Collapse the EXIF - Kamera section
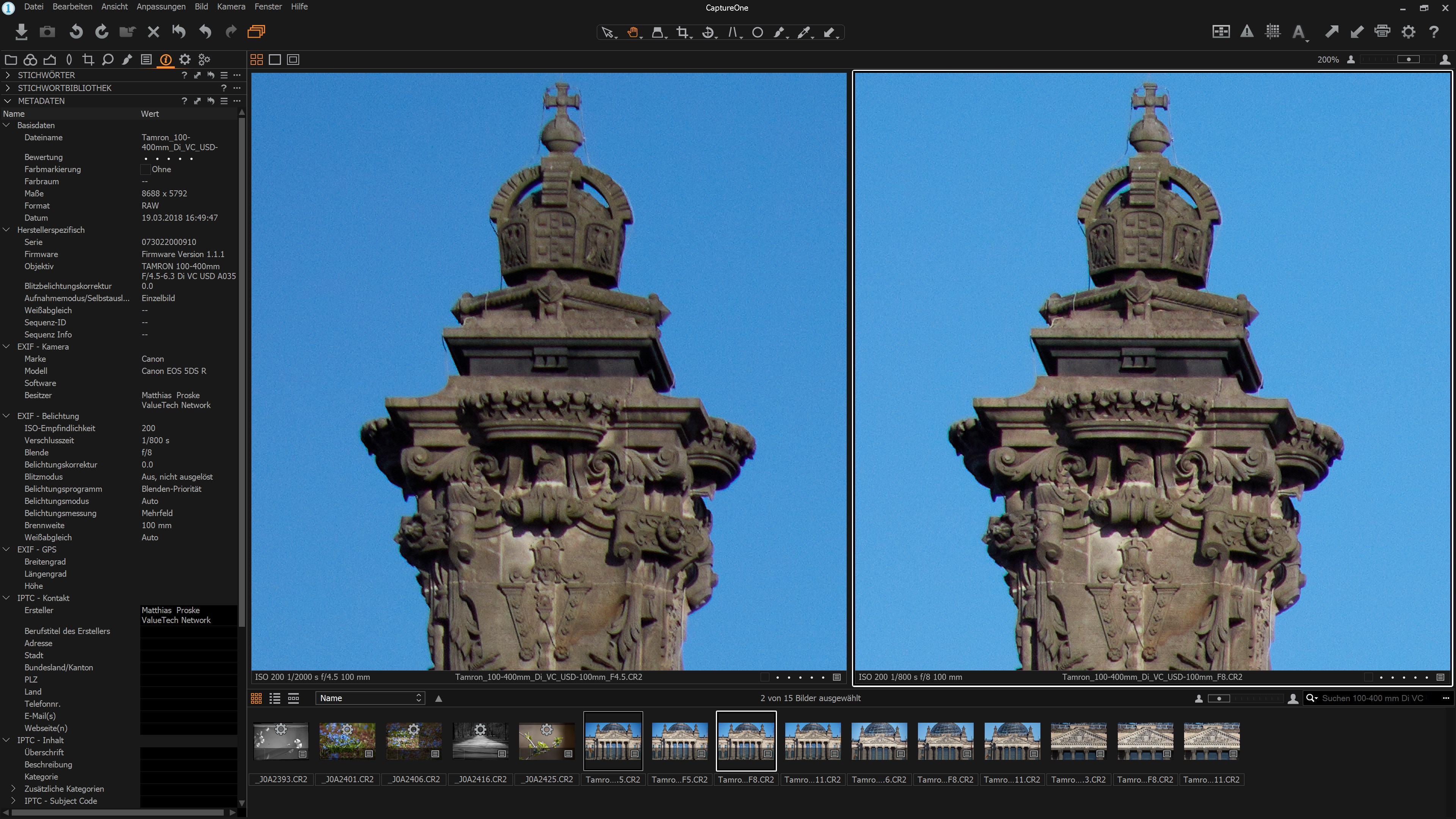Image resolution: width=1456 pixels, height=819 pixels. pyautogui.click(x=7, y=347)
